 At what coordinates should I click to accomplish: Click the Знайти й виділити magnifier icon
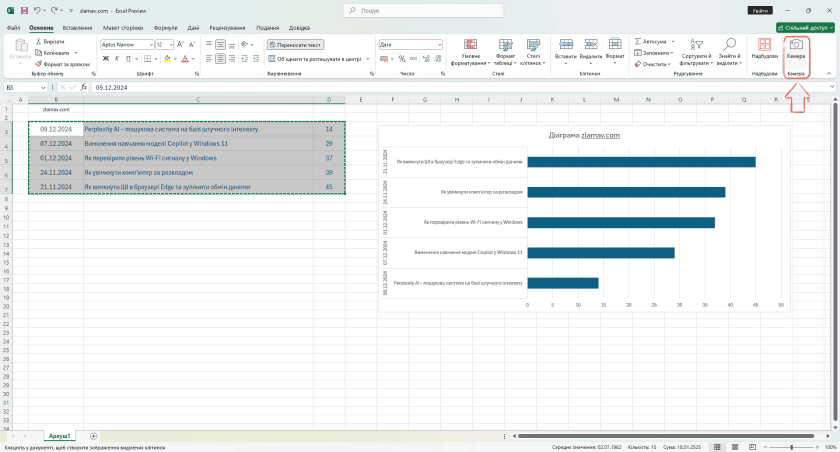click(730, 44)
